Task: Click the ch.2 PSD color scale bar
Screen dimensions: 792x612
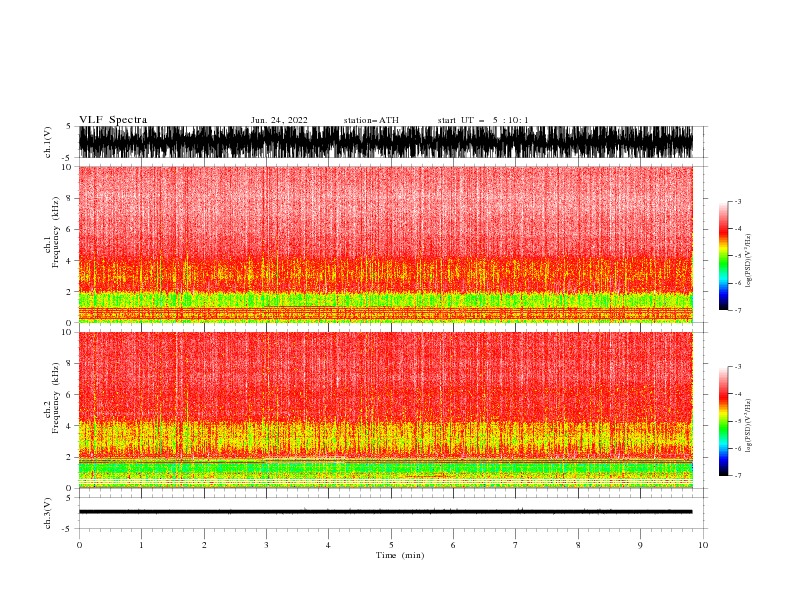Action: pyautogui.click(x=723, y=421)
